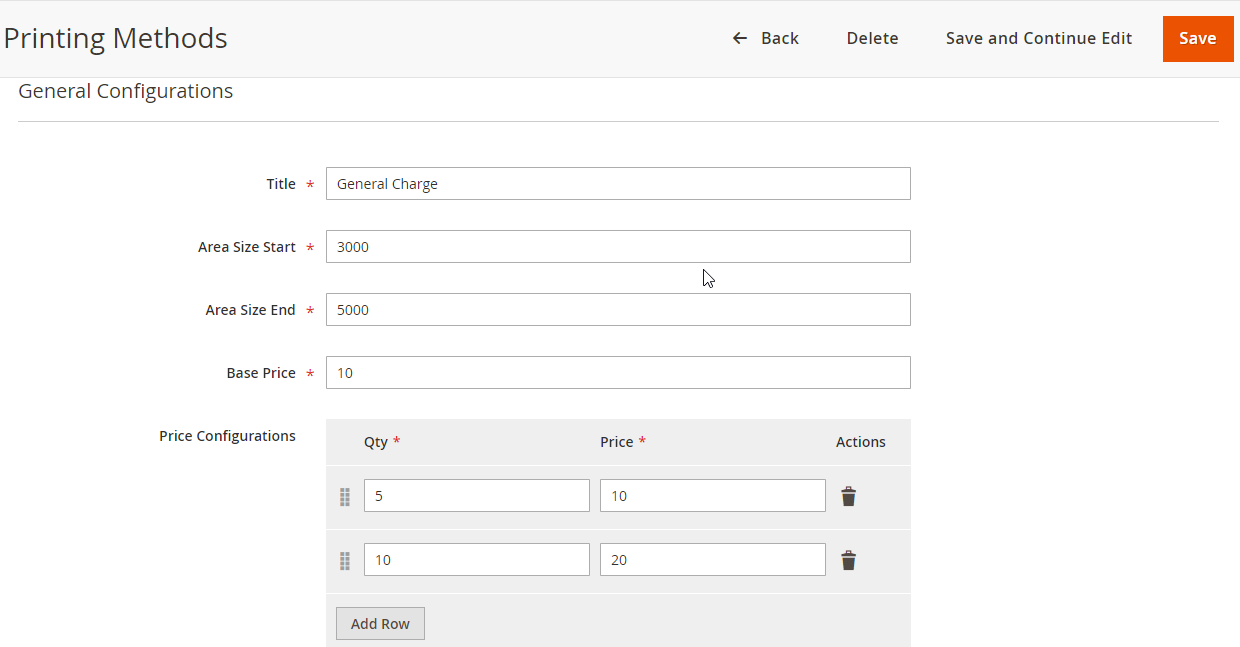Click the drag handle next to Qty 10
This screenshot has height=647, width=1240.
[x=344, y=561]
